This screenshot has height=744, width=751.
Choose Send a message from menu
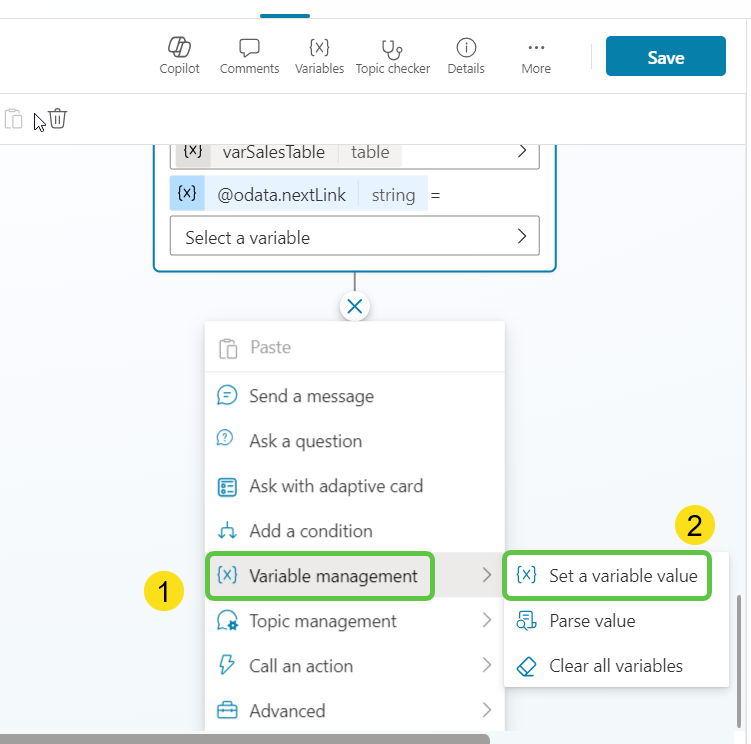coord(311,396)
